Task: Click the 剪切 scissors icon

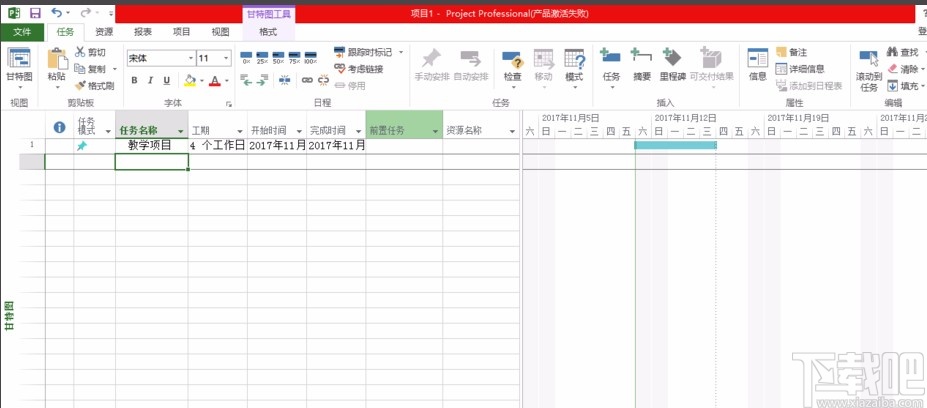Action: 80,53
